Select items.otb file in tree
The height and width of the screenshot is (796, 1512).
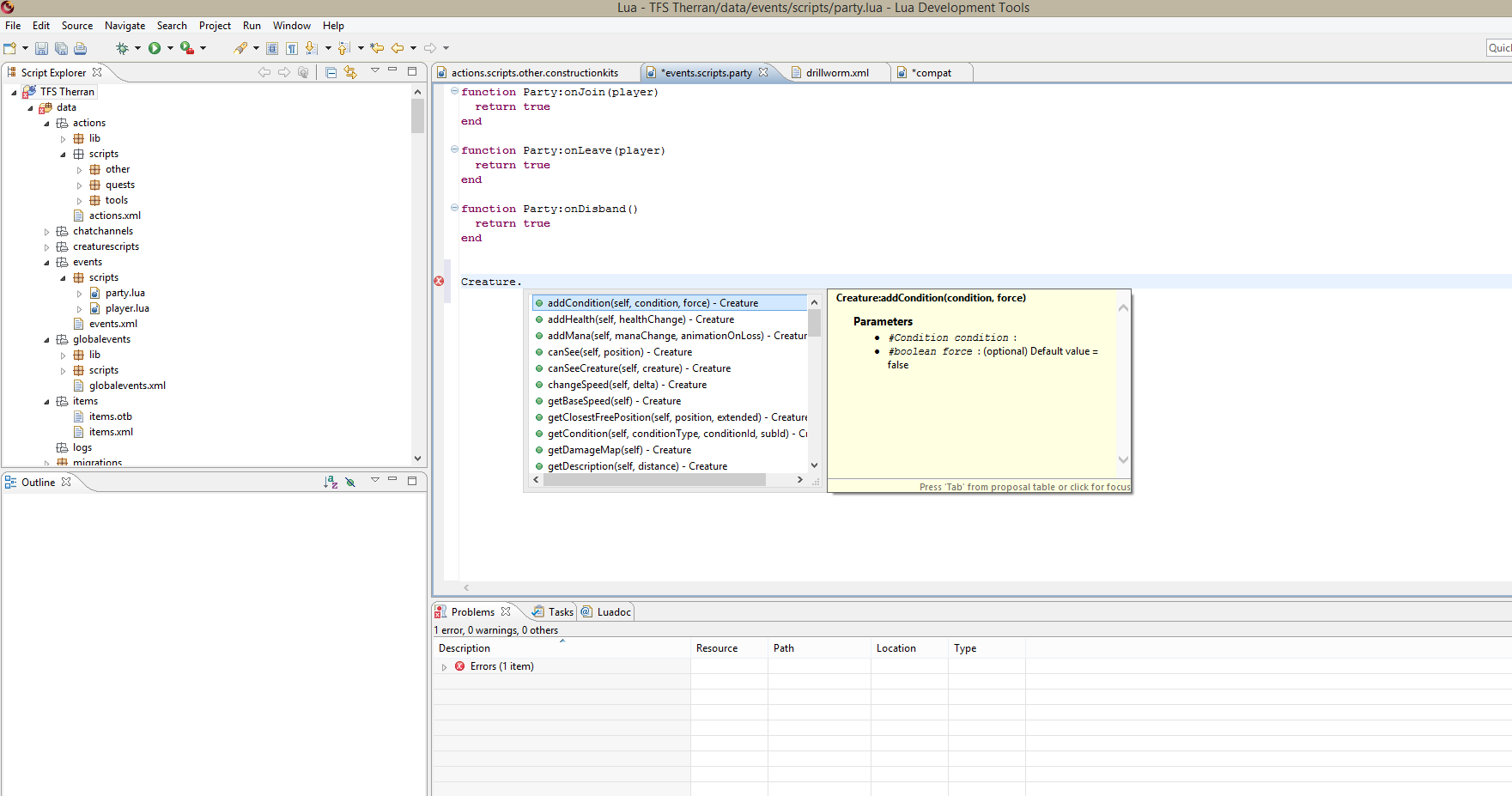pyautogui.click(x=110, y=417)
